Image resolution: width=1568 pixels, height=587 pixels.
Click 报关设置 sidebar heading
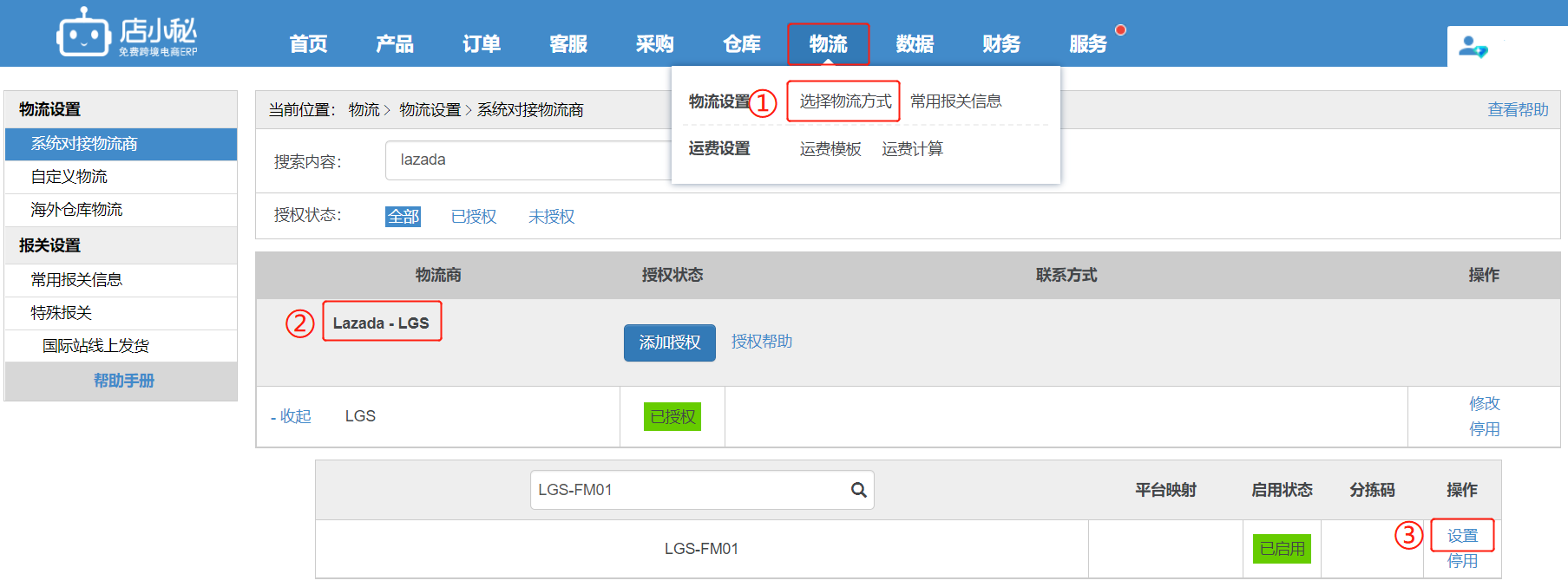tap(49, 245)
